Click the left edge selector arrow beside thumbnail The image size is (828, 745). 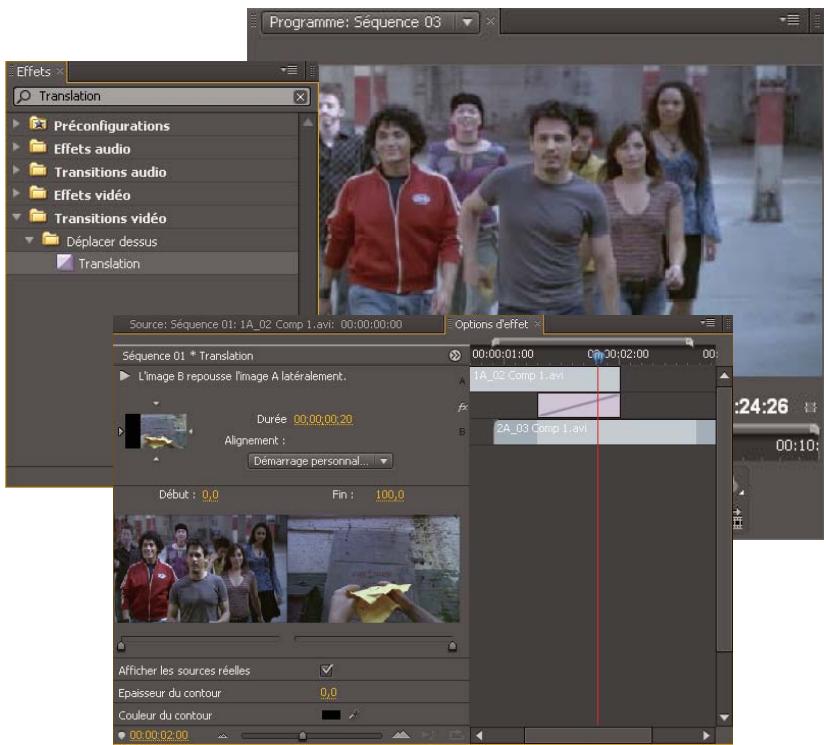click(120, 431)
